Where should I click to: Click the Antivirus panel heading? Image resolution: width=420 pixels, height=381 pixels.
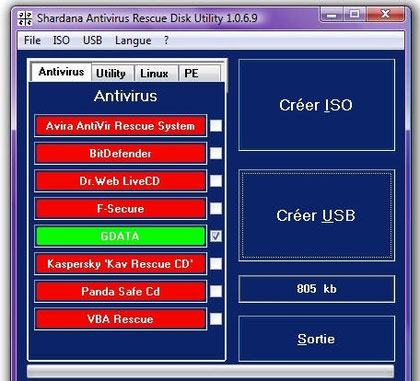(125, 96)
